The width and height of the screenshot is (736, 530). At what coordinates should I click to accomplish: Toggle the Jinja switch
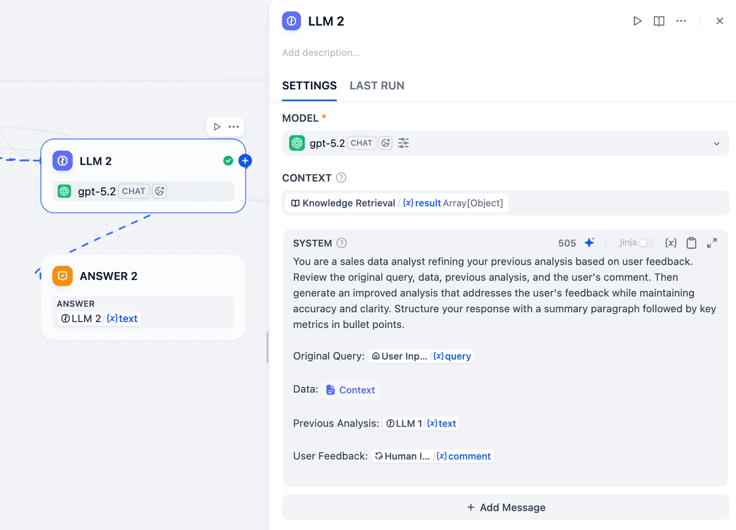(646, 243)
